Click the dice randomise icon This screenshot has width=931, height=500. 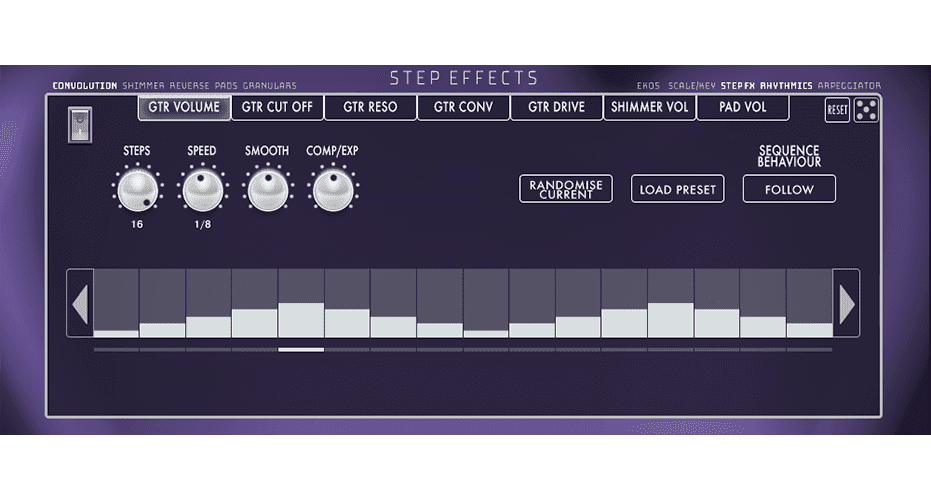click(866, 110)
